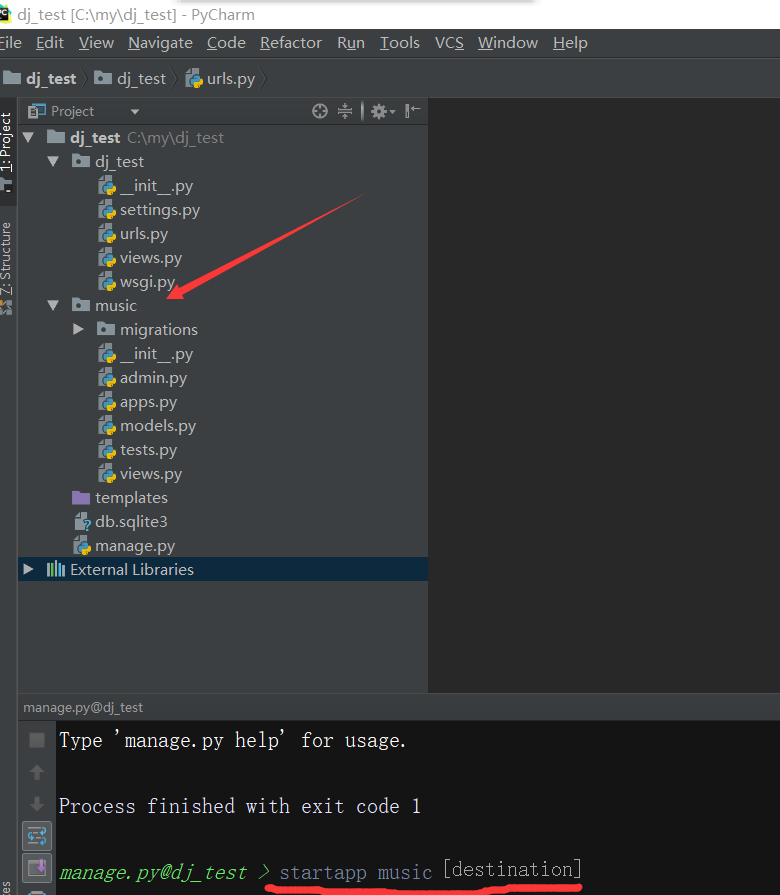Click the scroll to end icon in console
This screenshot has height=895, width=780.
click(x=37, y=868)
